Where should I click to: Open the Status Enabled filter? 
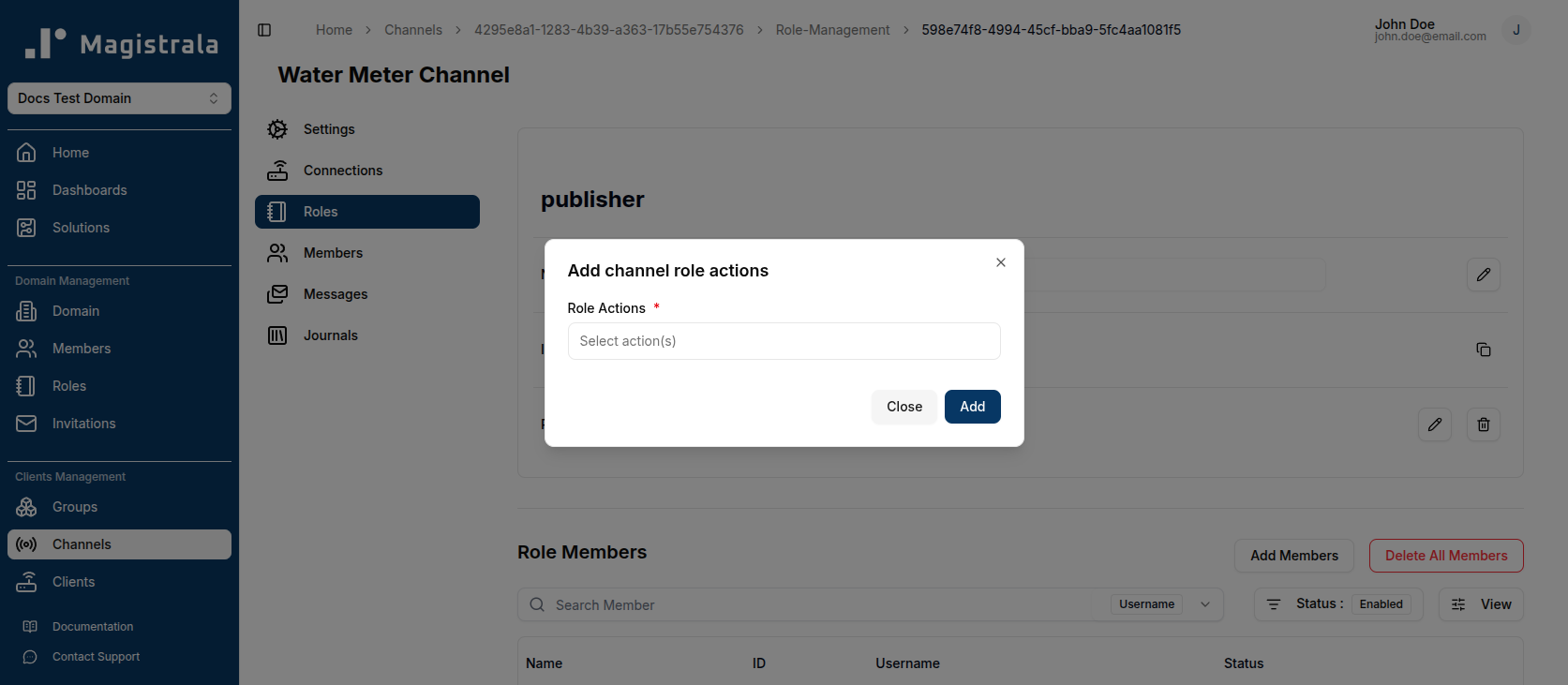(1338, 604)
